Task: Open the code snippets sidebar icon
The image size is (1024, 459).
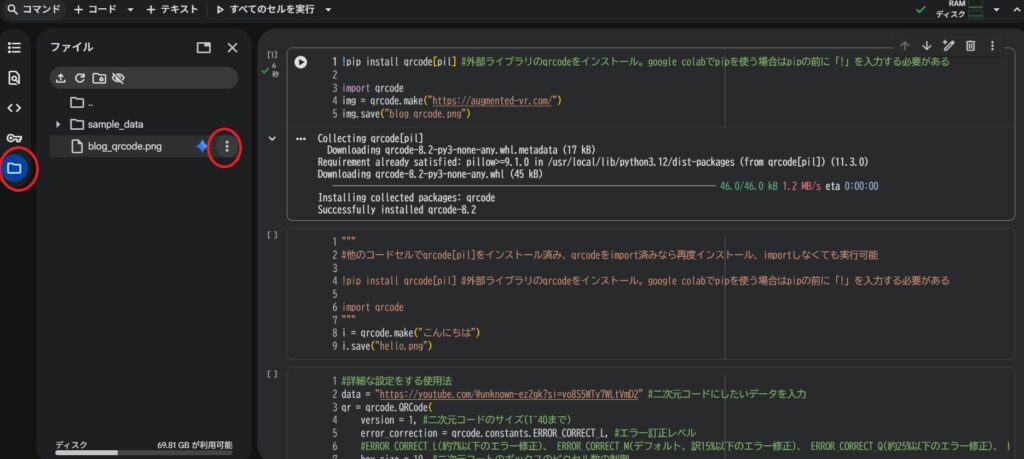Action: coord(14,108)
